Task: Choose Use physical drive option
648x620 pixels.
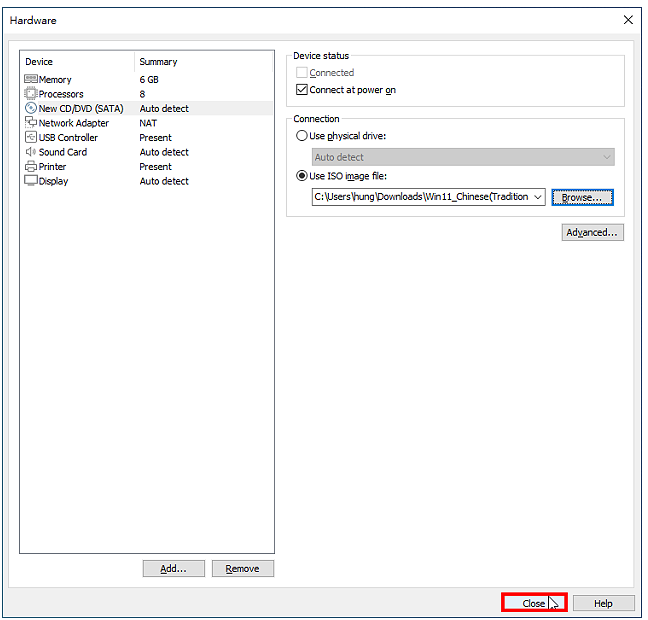Action: pyautogui.click(x=302, y=136)
